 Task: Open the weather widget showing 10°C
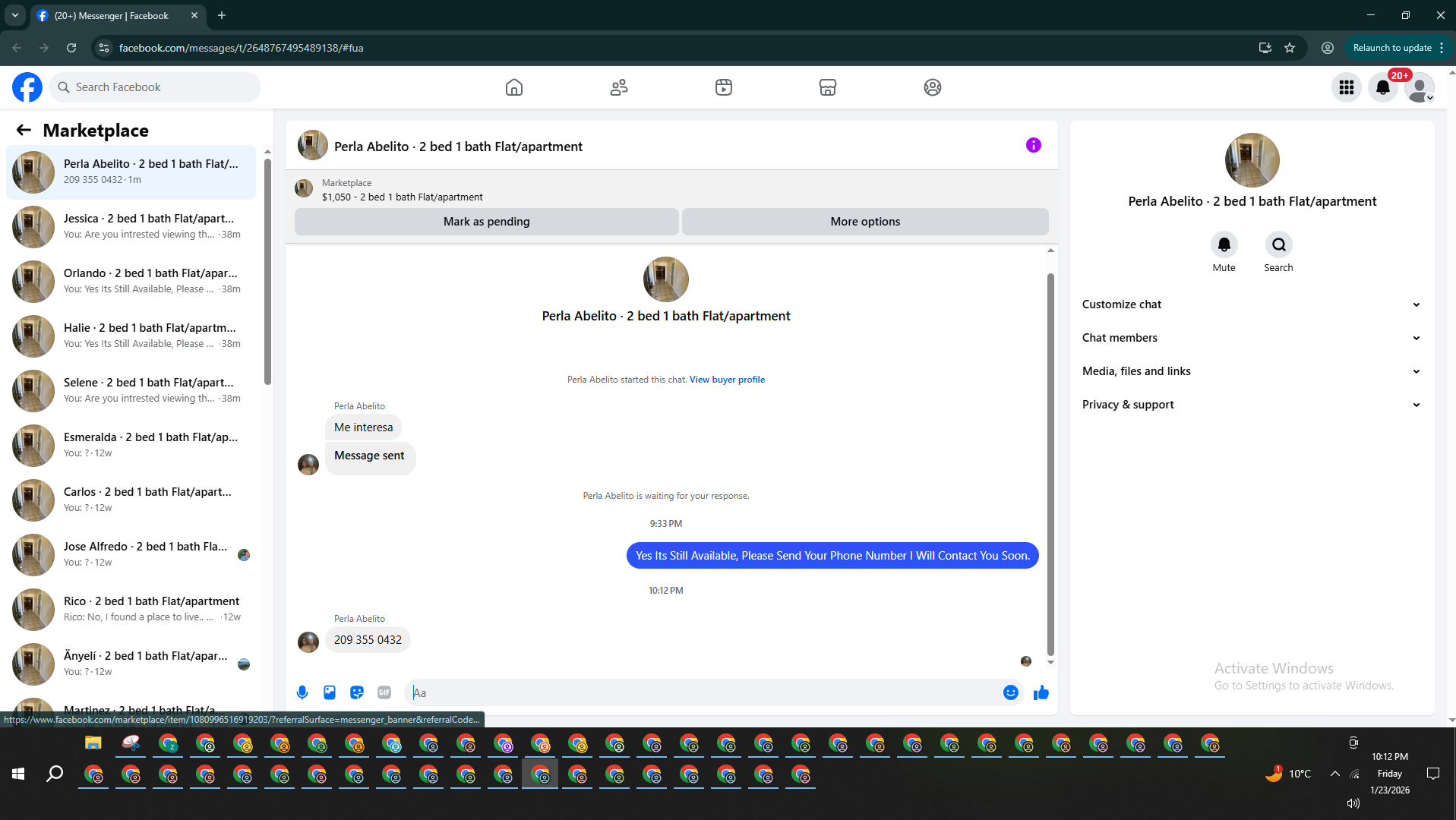click(x=1288, y=774)
